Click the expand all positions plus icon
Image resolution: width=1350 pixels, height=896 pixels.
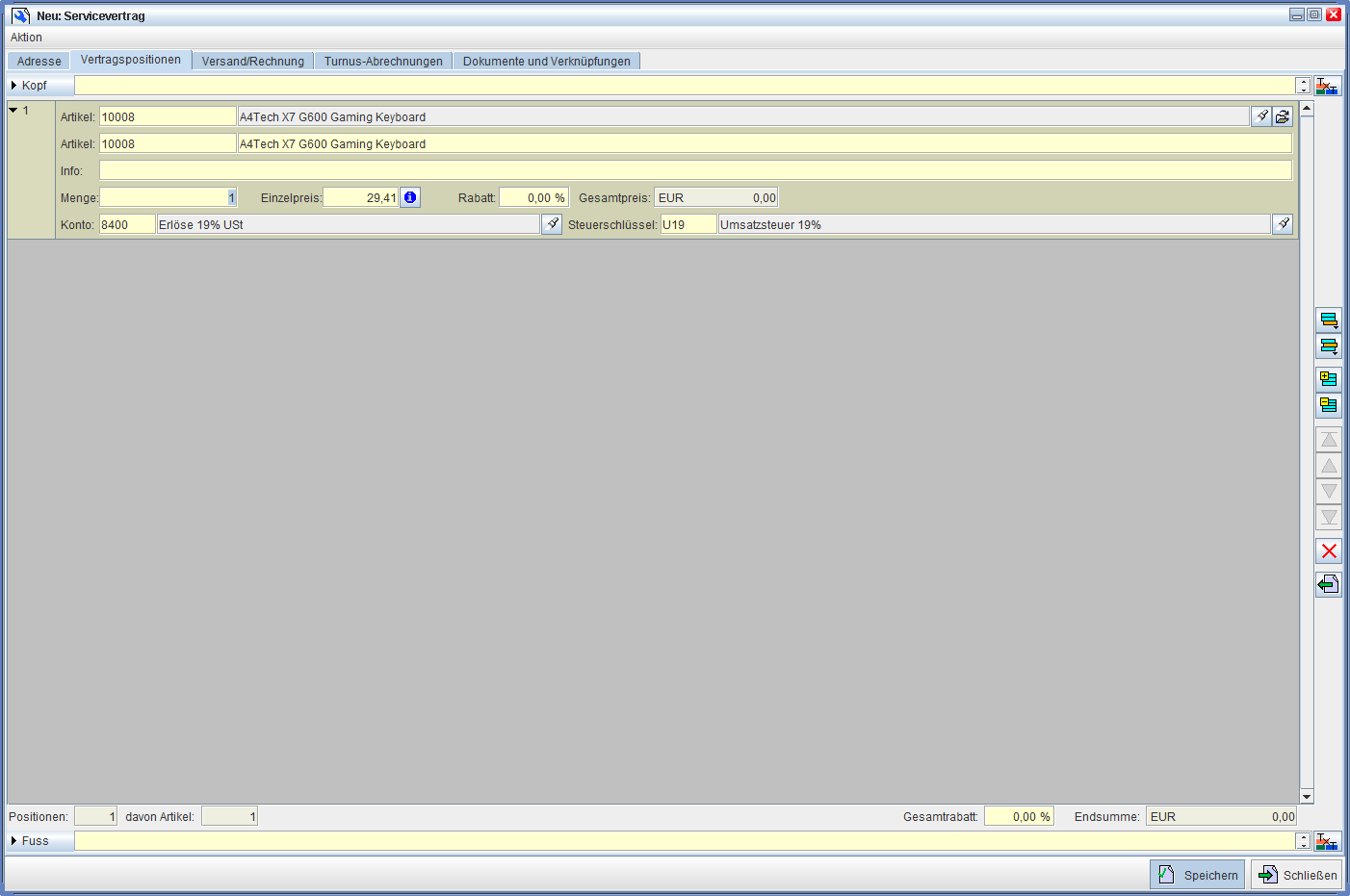coord(1329,379)
